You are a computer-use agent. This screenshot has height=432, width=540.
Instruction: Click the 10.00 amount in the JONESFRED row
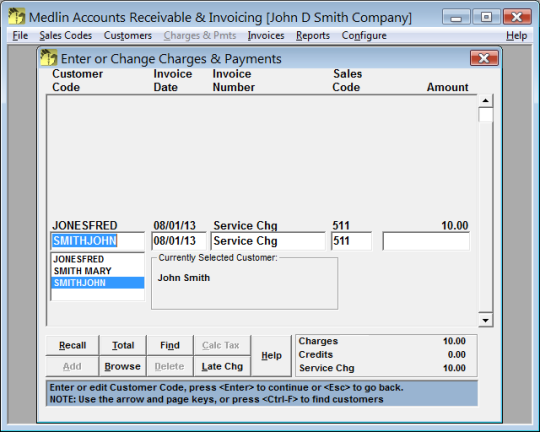click(x=455, y=225)
